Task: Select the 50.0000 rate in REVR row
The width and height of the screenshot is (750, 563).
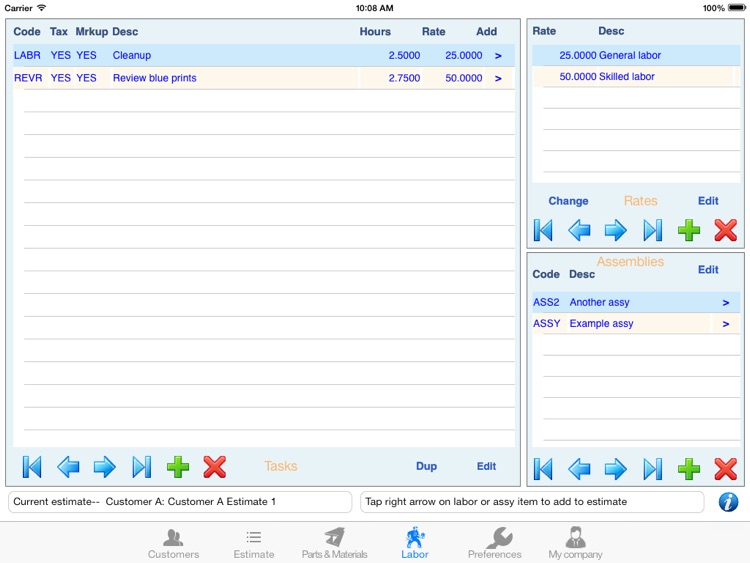Action: coord(463,78)
